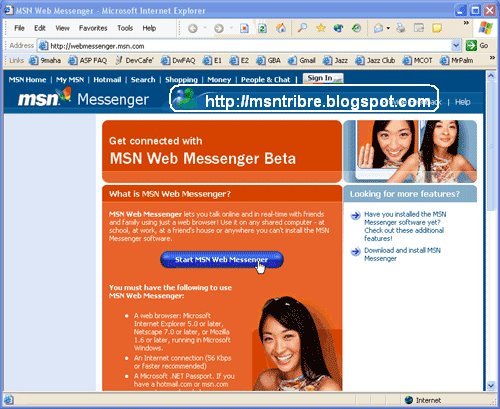500x409 pixels.
Task: Open Favorites with the star icon
Action: 321,28
